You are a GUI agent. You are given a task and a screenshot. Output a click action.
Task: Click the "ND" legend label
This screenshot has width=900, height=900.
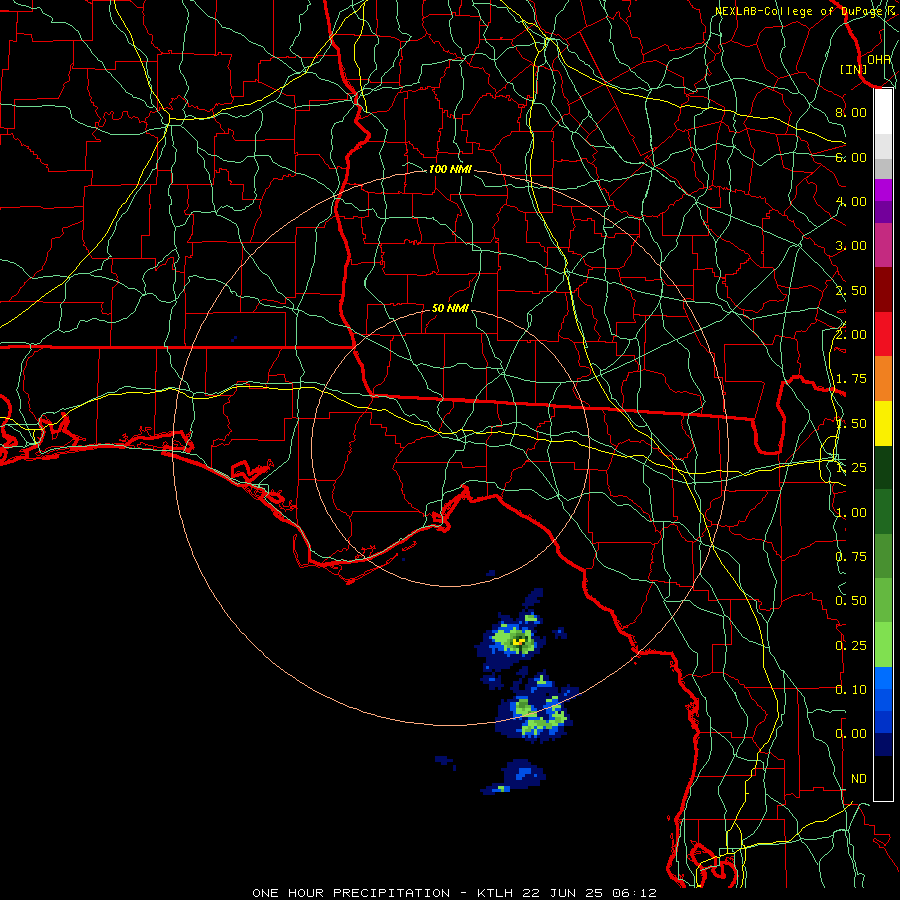tap(859, 779)
